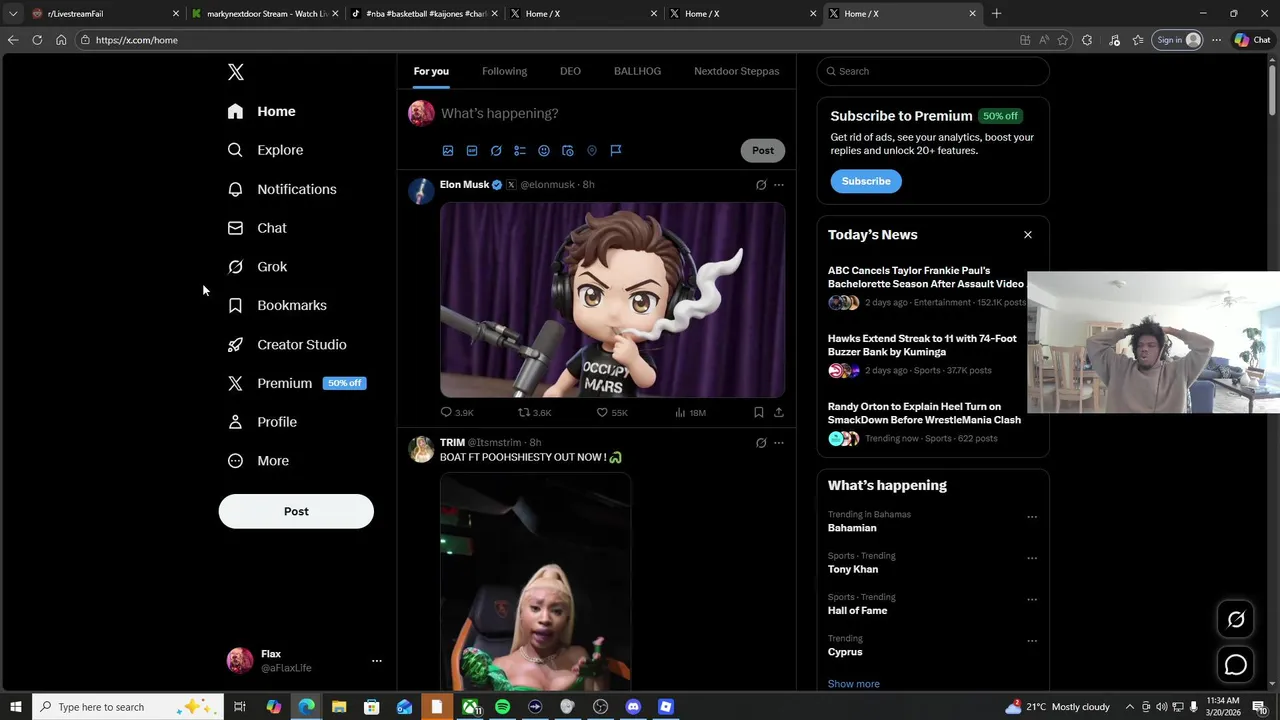
Task: Click the gray Post button in composer
Action: click(763, 151)
